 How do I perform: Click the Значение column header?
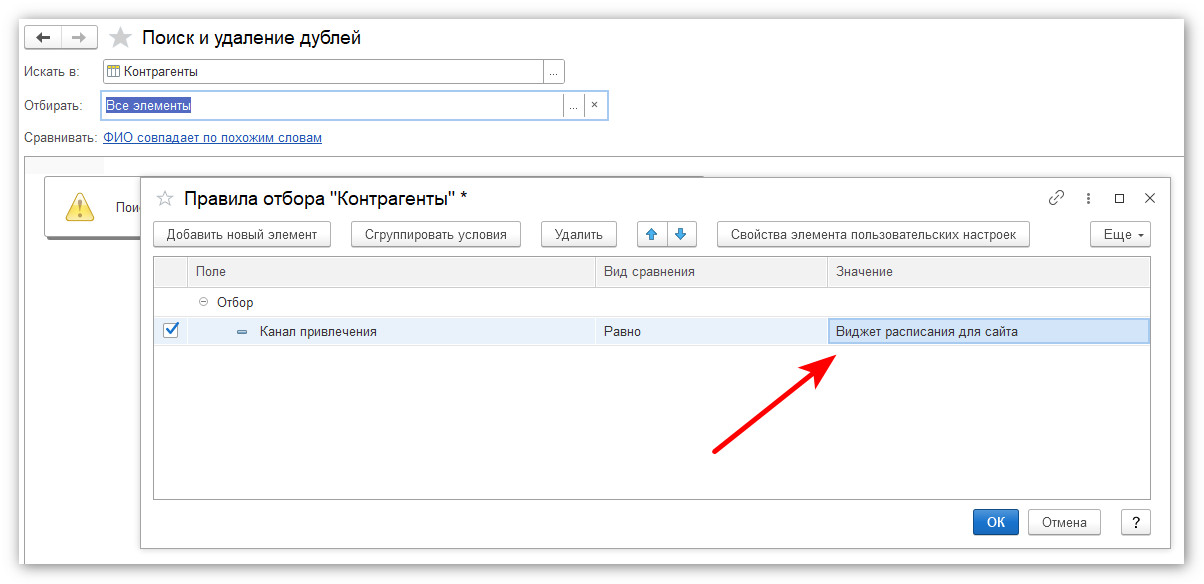point(989,272)
